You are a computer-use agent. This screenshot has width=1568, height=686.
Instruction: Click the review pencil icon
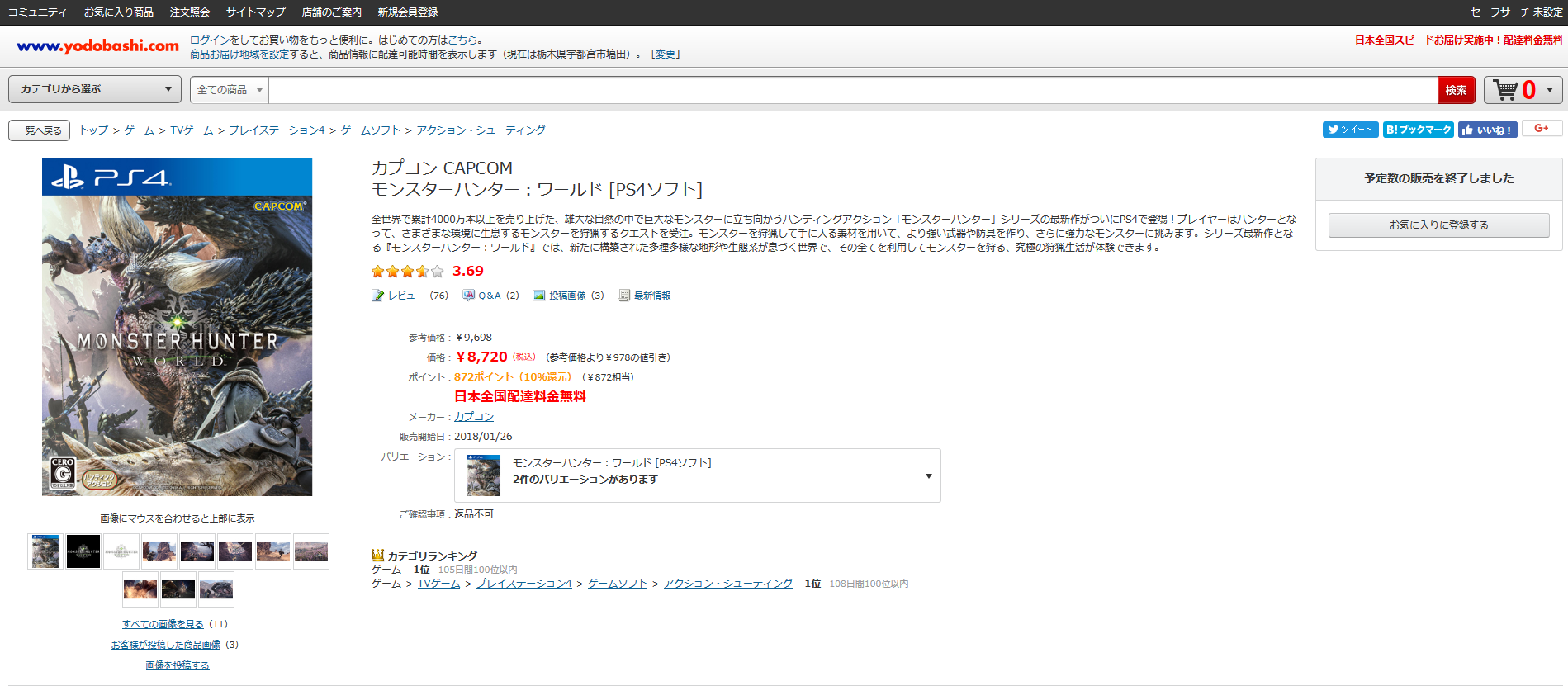[x=377, y=296]
